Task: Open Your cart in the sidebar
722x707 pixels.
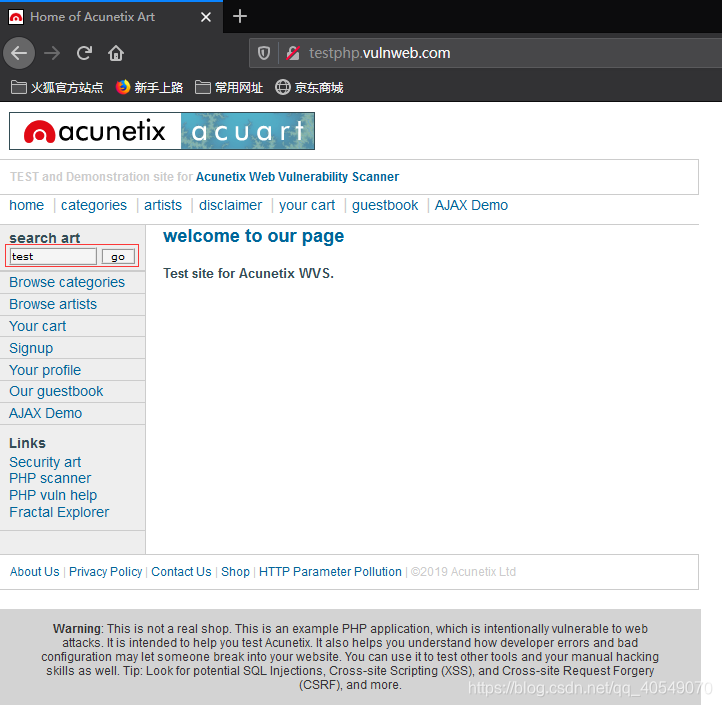Action: click(37, 327)
